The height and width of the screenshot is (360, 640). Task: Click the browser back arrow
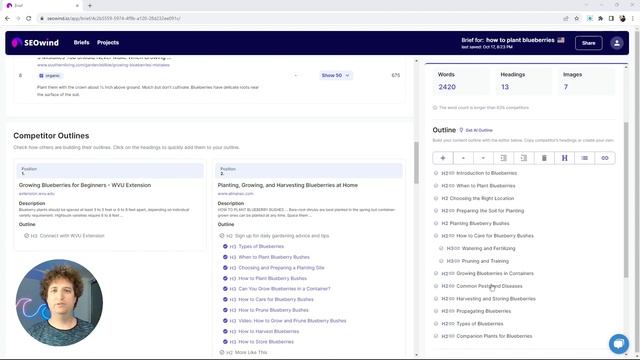tap(7, 18)
